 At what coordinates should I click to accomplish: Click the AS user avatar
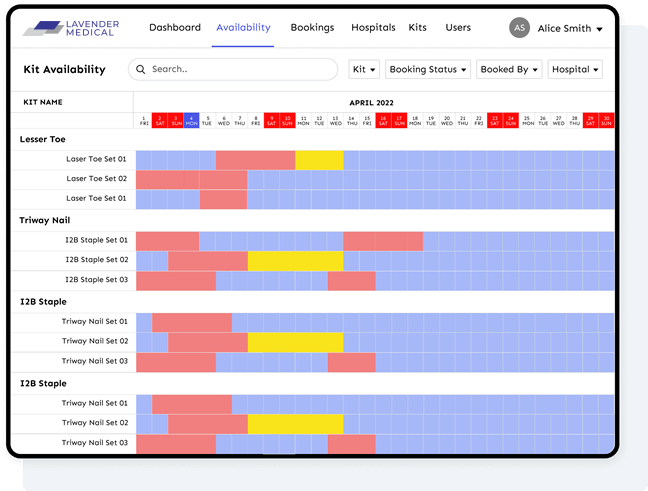[519, 28]
